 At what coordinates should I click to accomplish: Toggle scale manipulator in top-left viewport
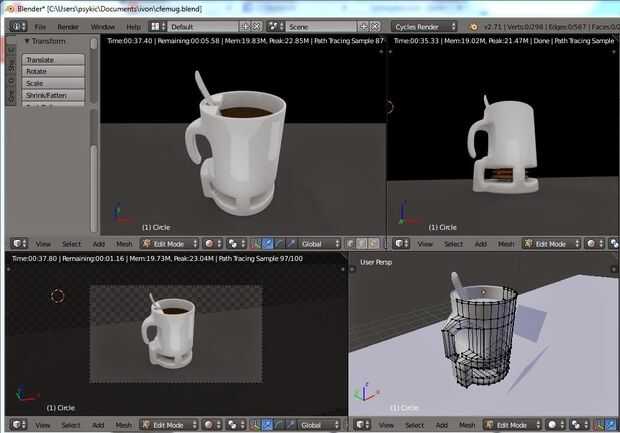pos(291,244)
